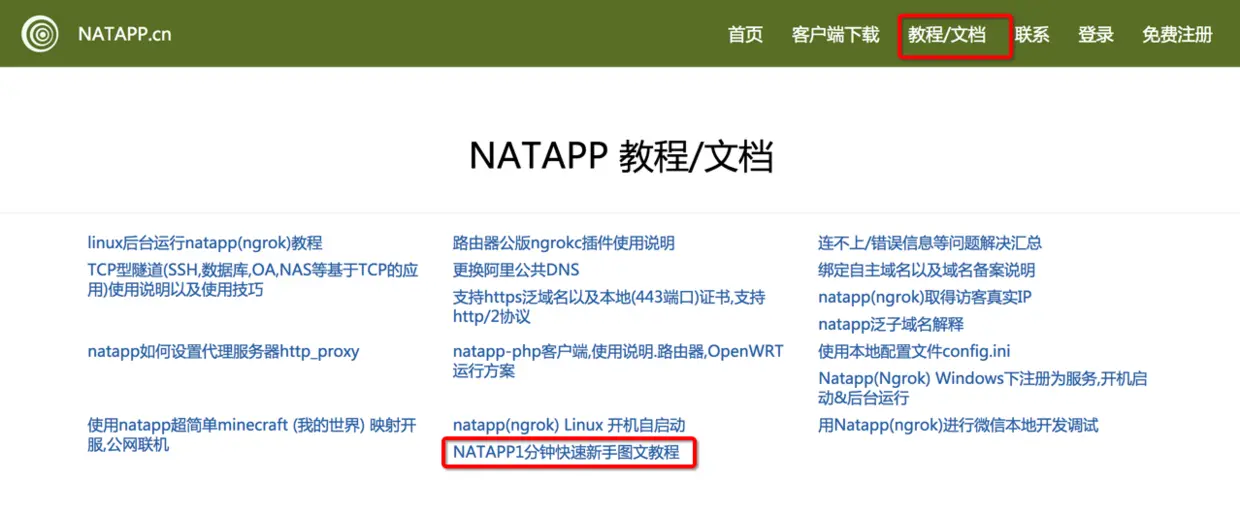Viewport: 1240px width, 514px height.
Task: Open 路由器公版ngrokc插件使用说明 link
Action: [x=564, y=243]
